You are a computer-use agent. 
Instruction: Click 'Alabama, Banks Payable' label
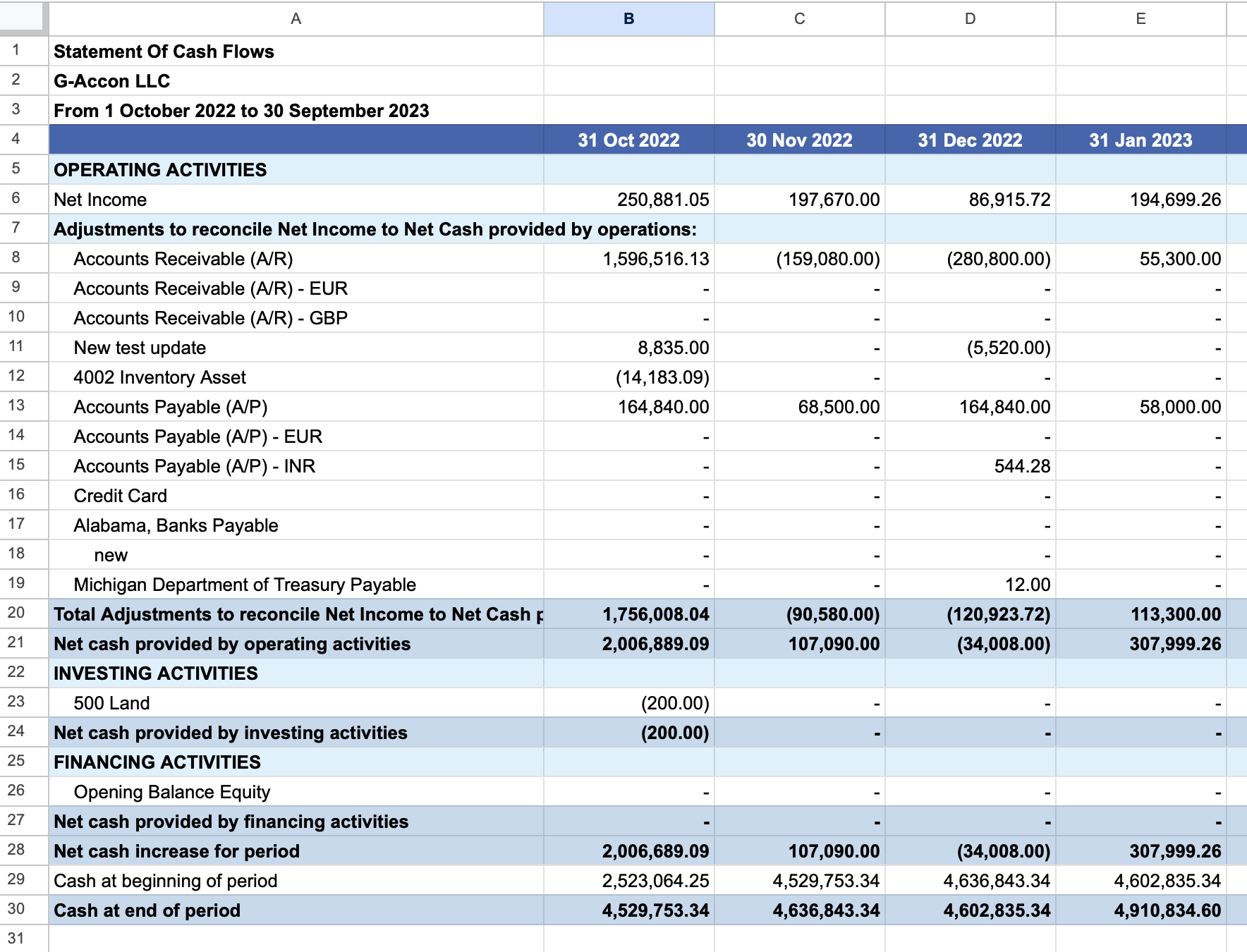pyautogui.click(x=176, y=525)
